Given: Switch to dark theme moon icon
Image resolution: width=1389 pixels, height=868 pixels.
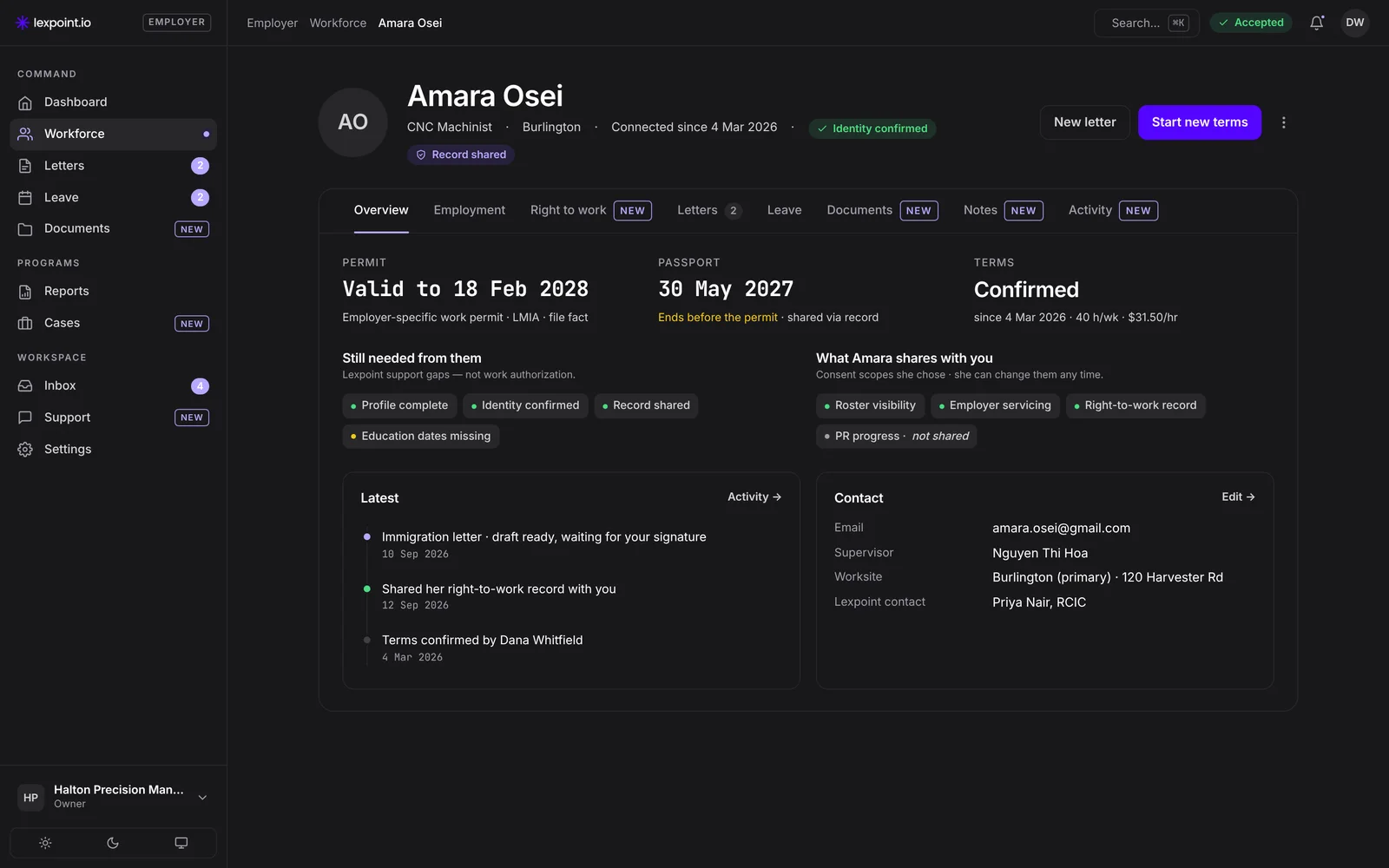Looking at the screenshot, I should tap(113, 843).
